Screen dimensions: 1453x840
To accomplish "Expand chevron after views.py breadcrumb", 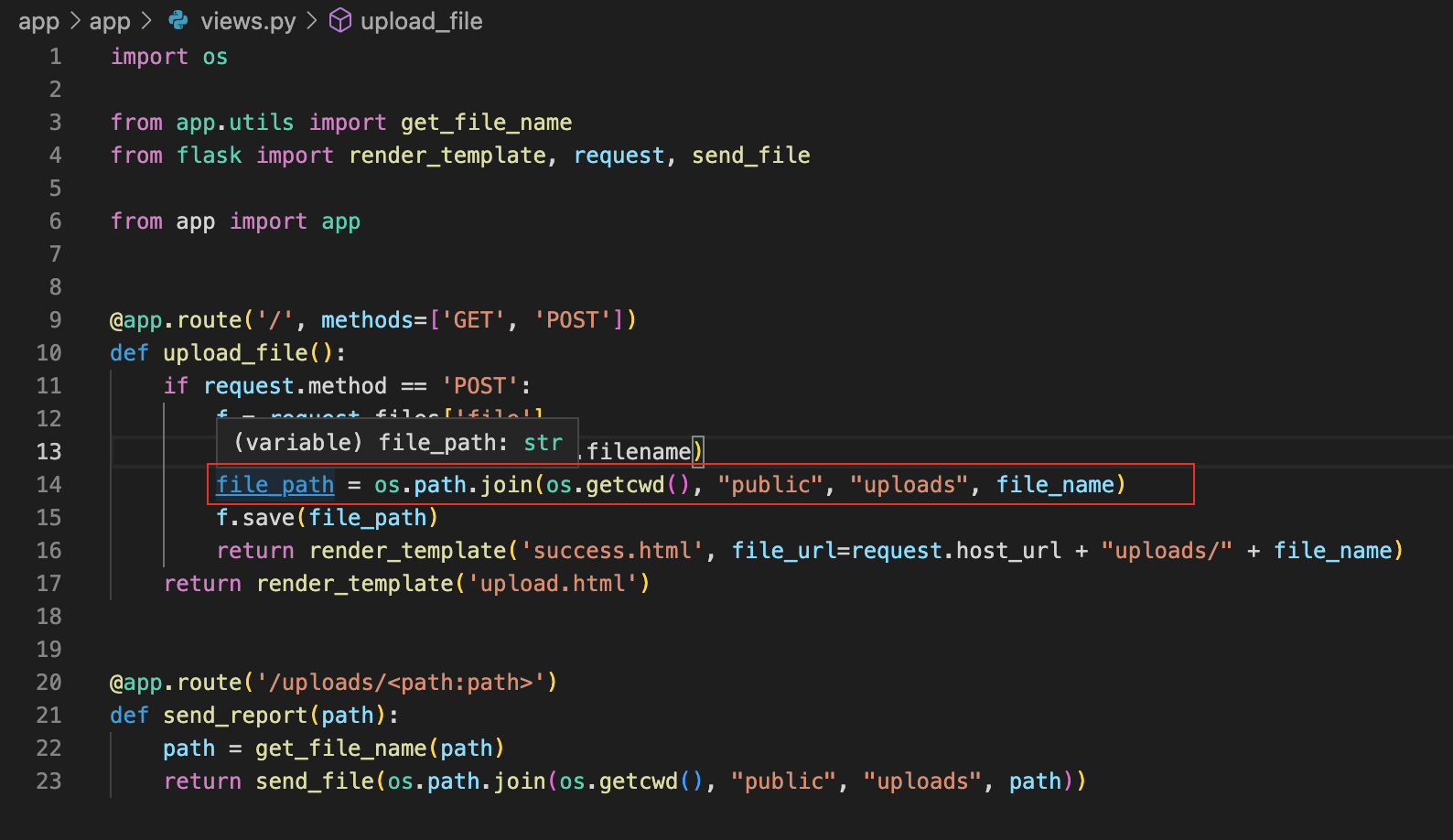I will click(312, 20).
